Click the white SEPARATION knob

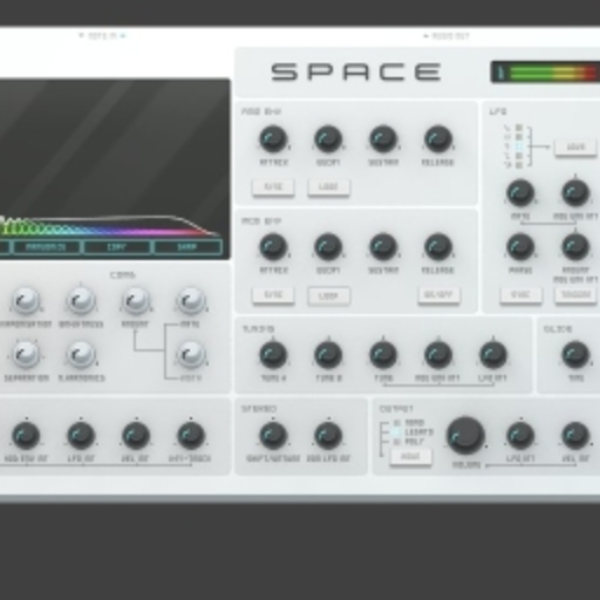[x=26, y=355]
